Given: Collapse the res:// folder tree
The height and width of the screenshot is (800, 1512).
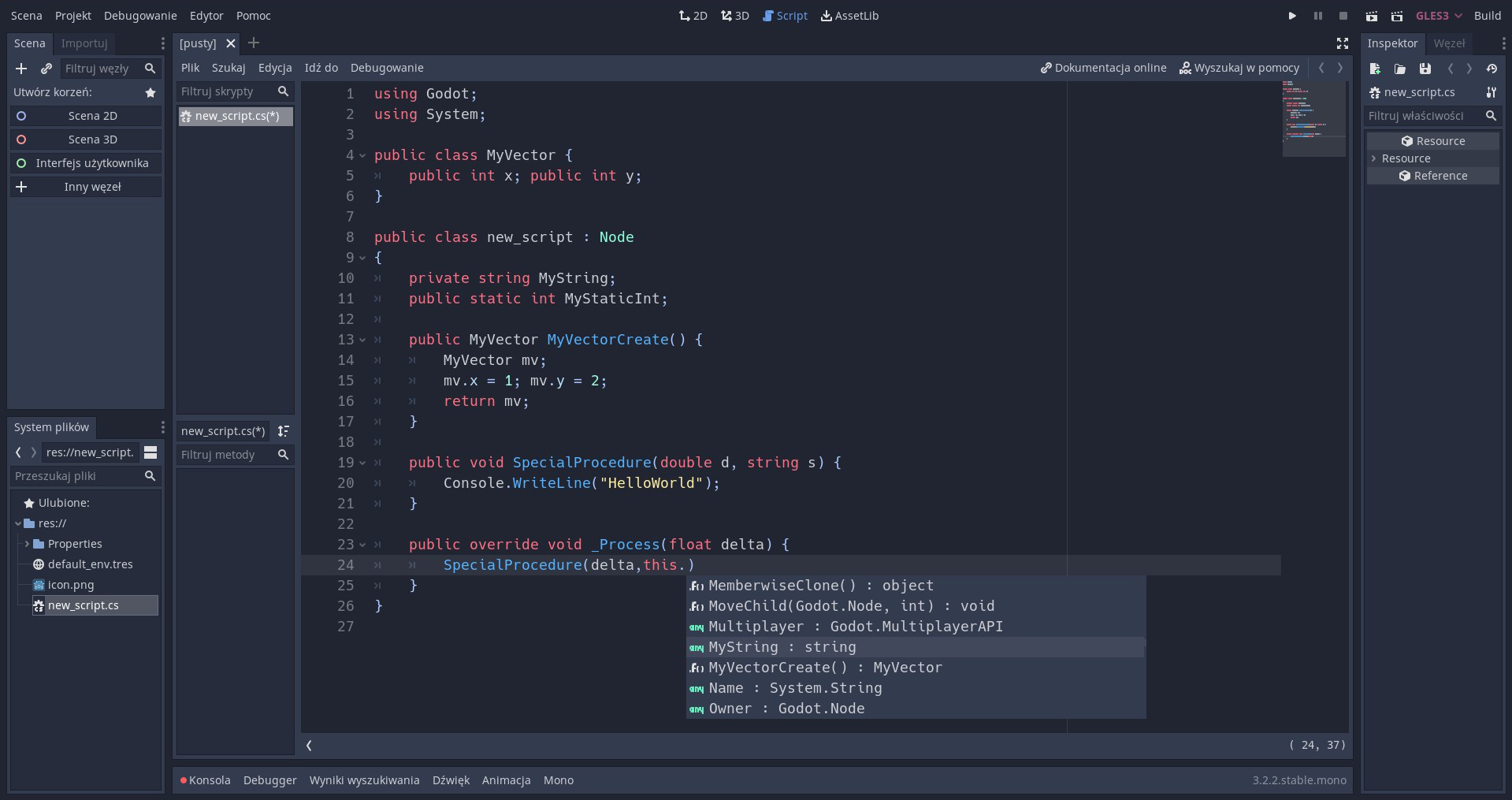Looking at the screenshot, I should (17, 523).
